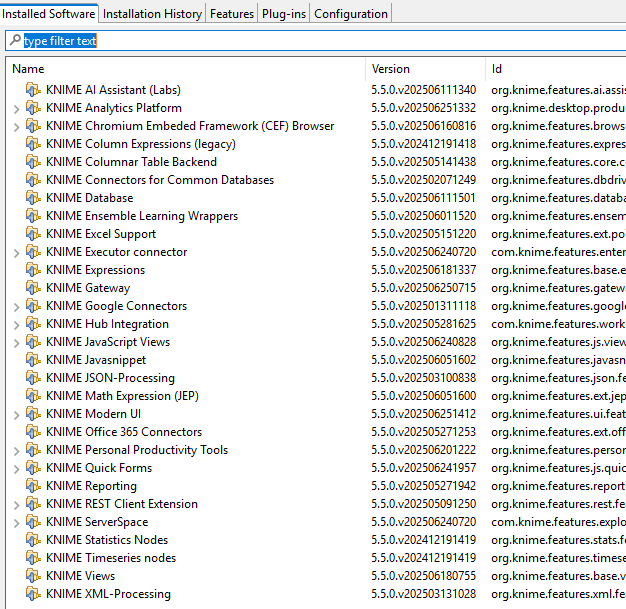Open the Features tab
Screen dimensions: 626x609
coord(232,14)
